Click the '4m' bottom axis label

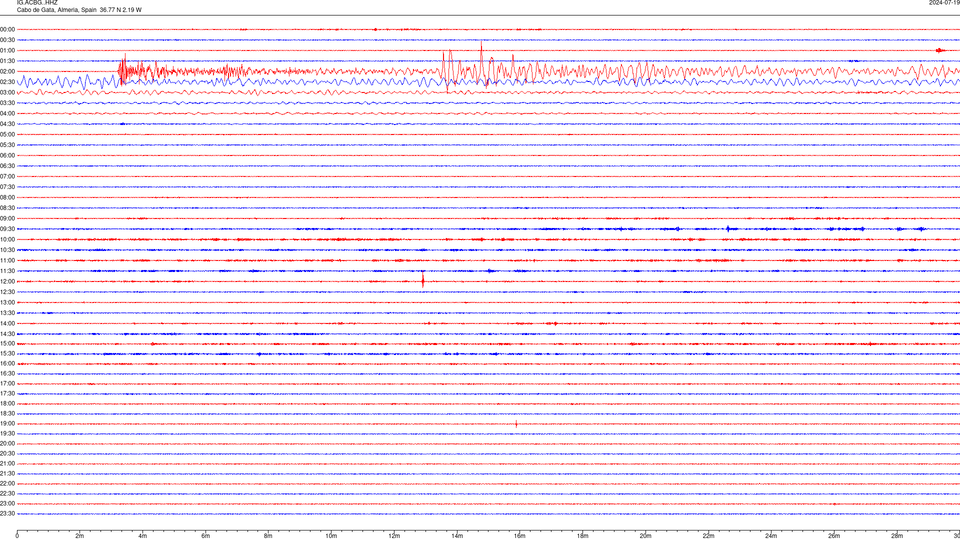(x=143, y=536)
